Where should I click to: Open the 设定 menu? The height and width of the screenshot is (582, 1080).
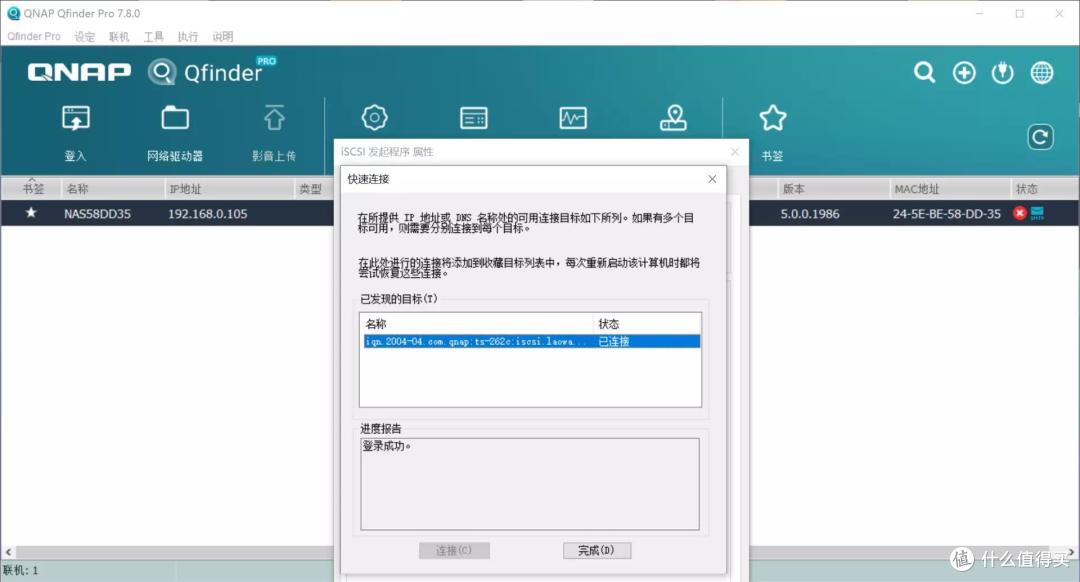tap(84, 36)
